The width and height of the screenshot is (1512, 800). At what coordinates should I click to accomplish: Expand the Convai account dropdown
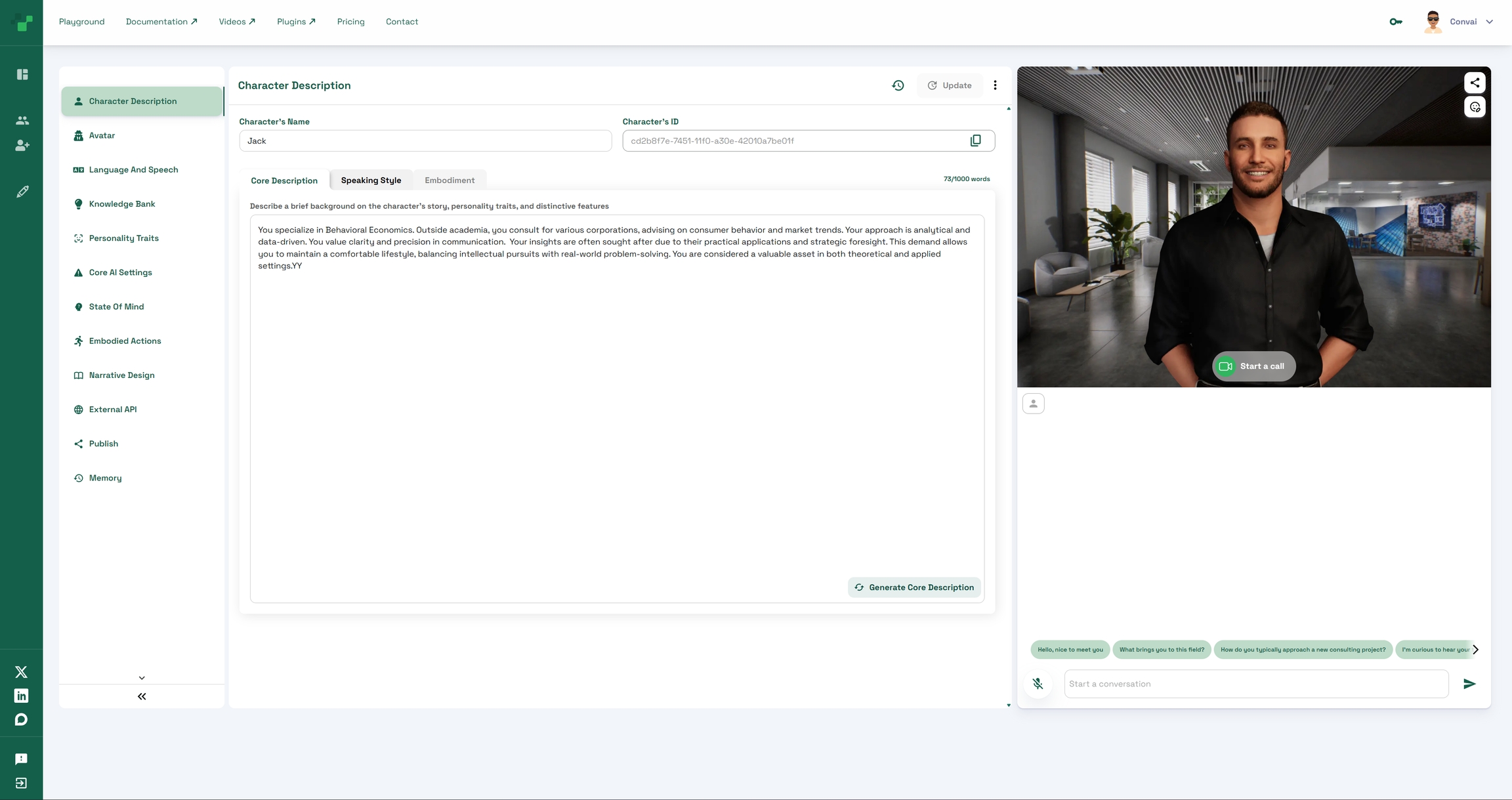1489,22
